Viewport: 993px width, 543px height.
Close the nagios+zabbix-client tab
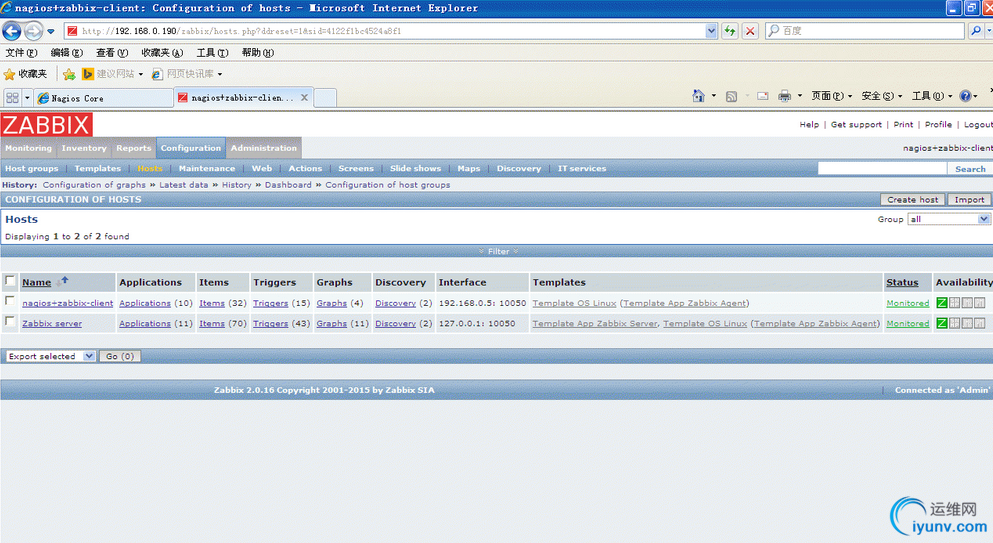[x=304, y=98]
